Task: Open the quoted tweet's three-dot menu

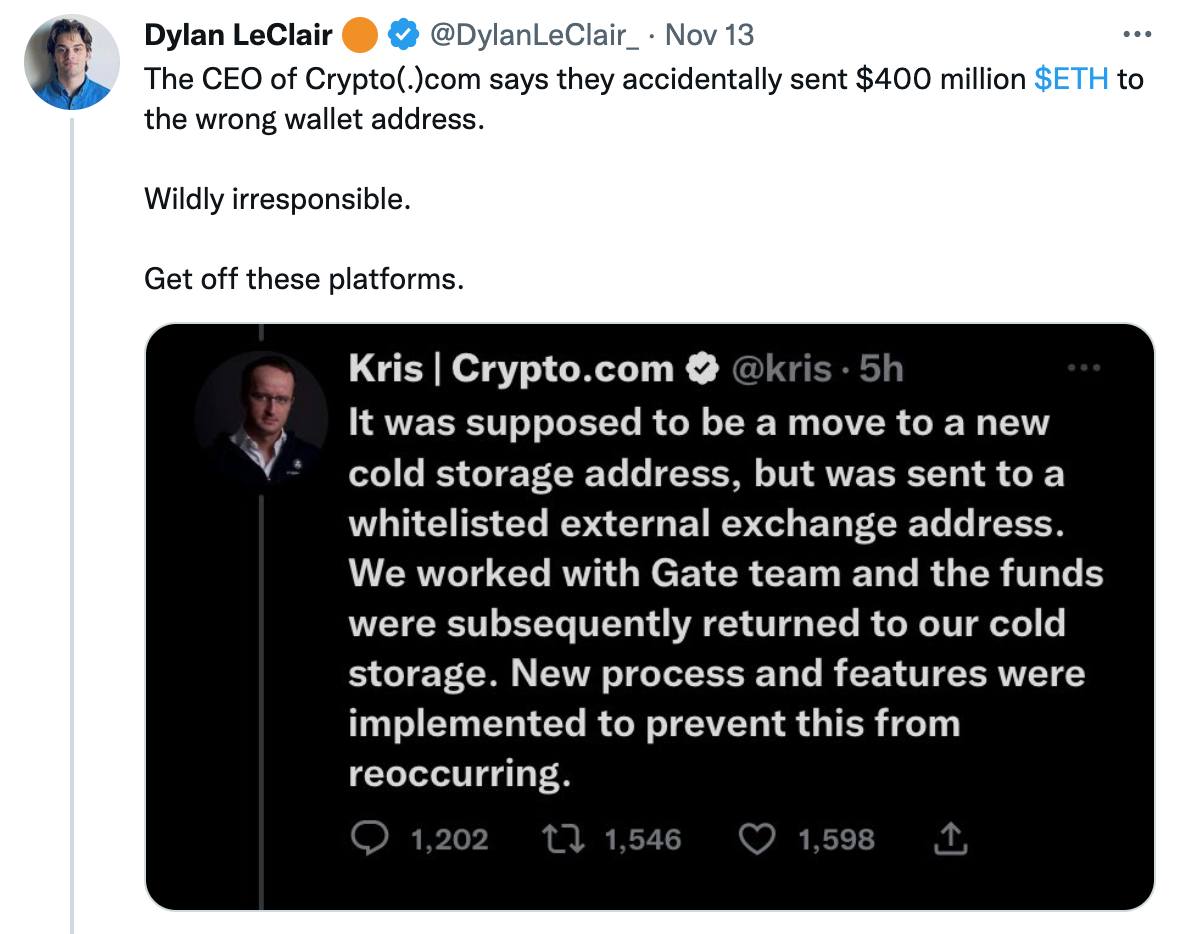Action: pyautogui.click(x=1083, y=369)
